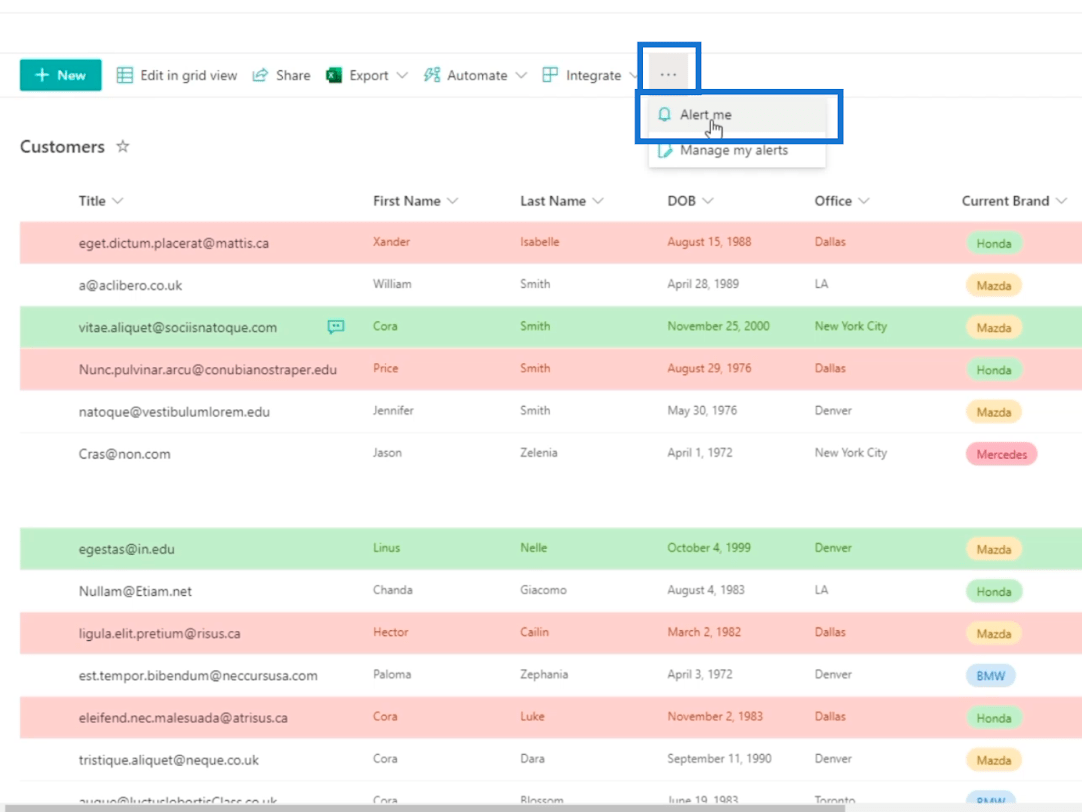Viewport: 1082px width, 812px height.
Task: Click the Integrate icon
Action: pos(550,75)
